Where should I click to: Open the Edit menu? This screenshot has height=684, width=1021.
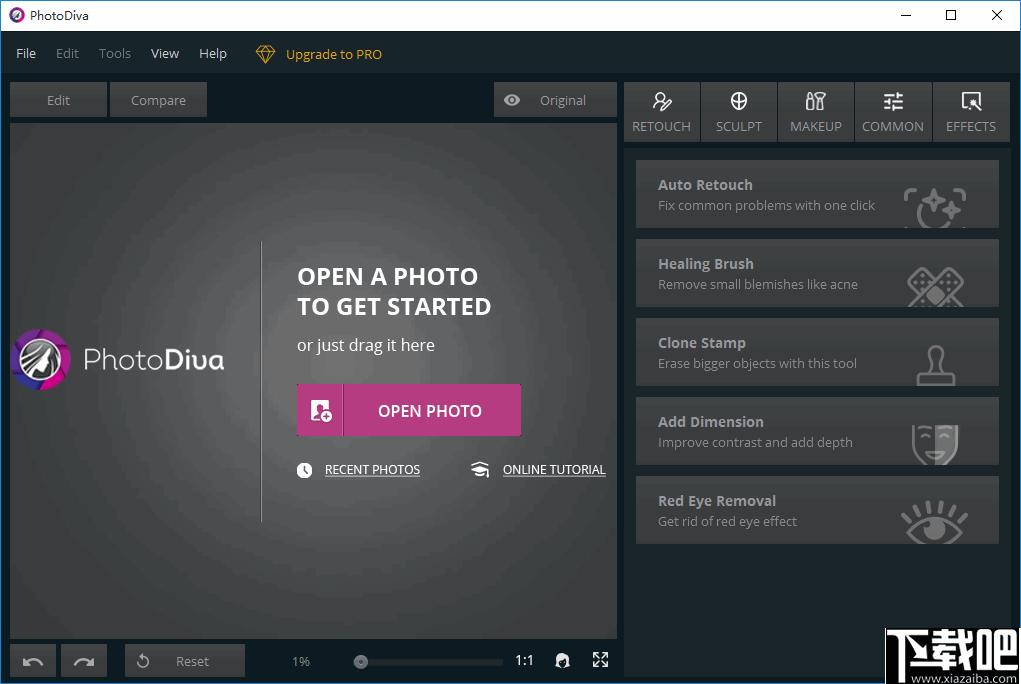(x=67, y=53)
